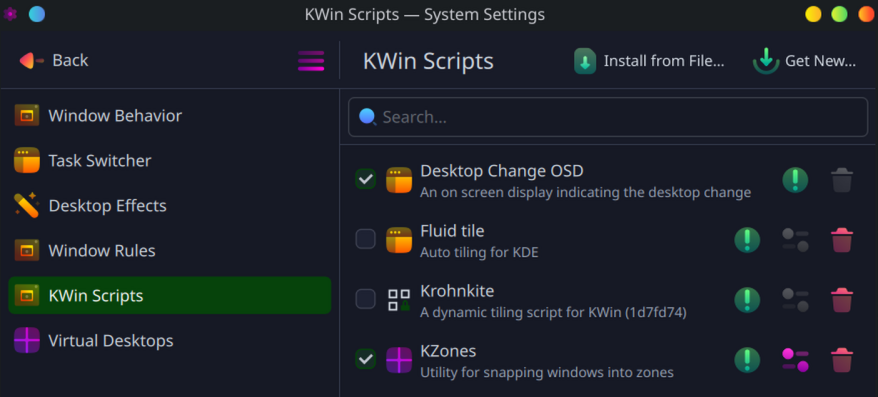Click "An on screen display indicating" description
878x397 pixels.
[585, 193]
